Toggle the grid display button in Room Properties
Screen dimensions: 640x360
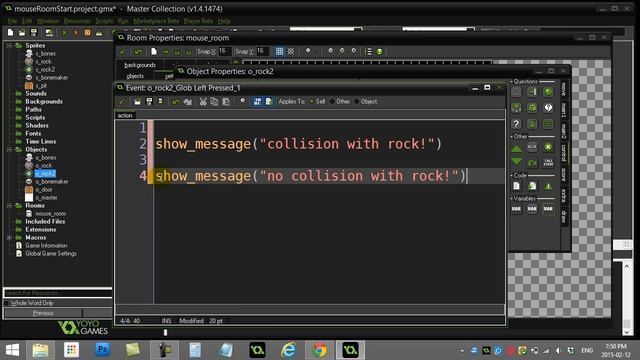(x=279, y=51)
